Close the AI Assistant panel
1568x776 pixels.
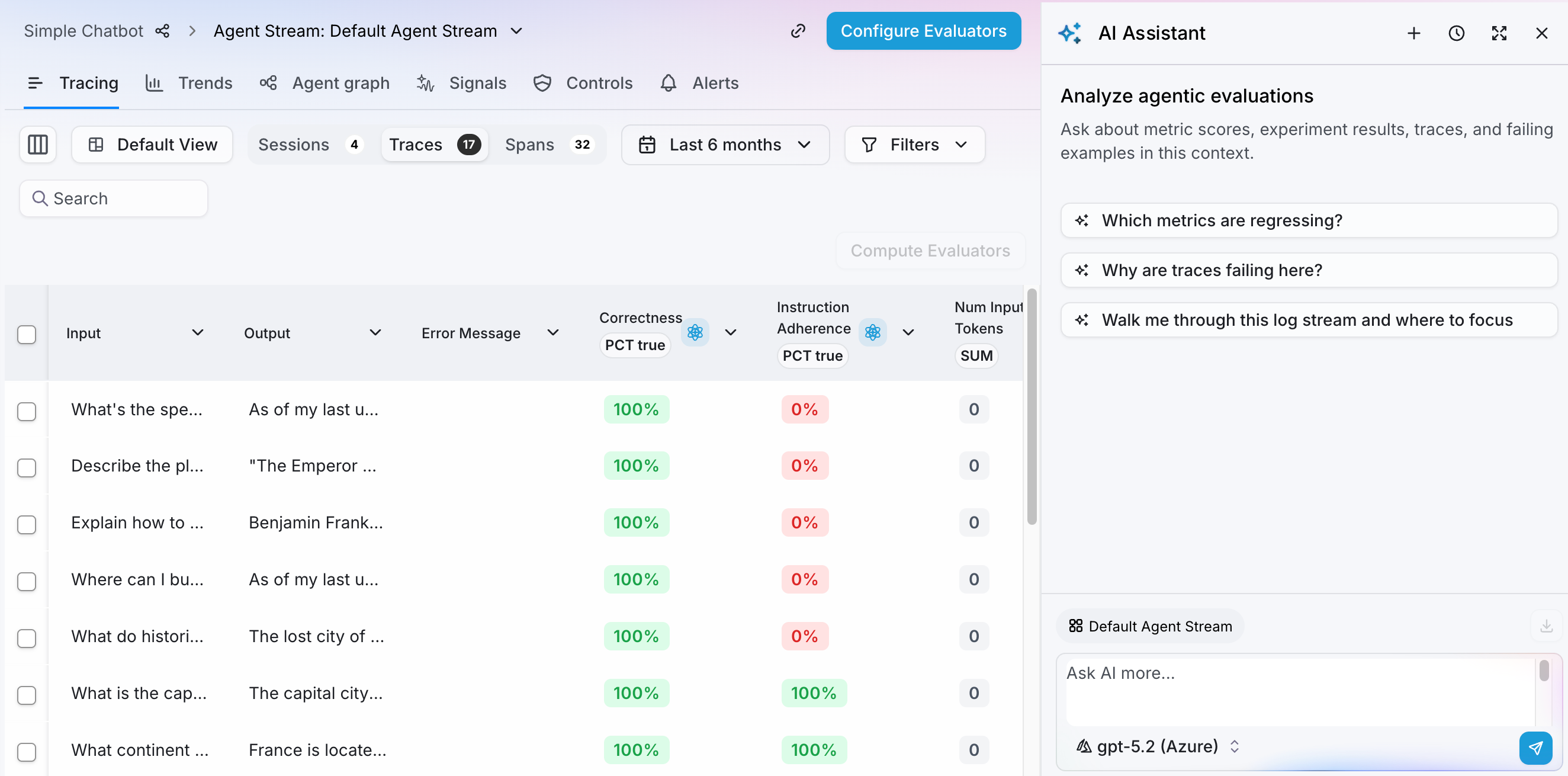1541,33
